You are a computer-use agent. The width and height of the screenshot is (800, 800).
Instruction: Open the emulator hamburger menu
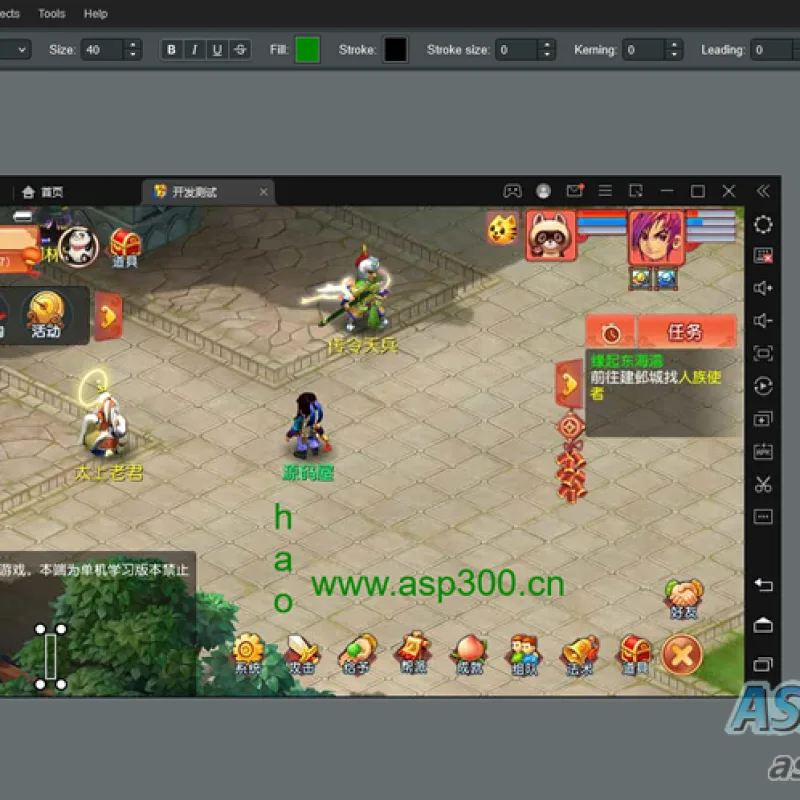pos(605,191)
